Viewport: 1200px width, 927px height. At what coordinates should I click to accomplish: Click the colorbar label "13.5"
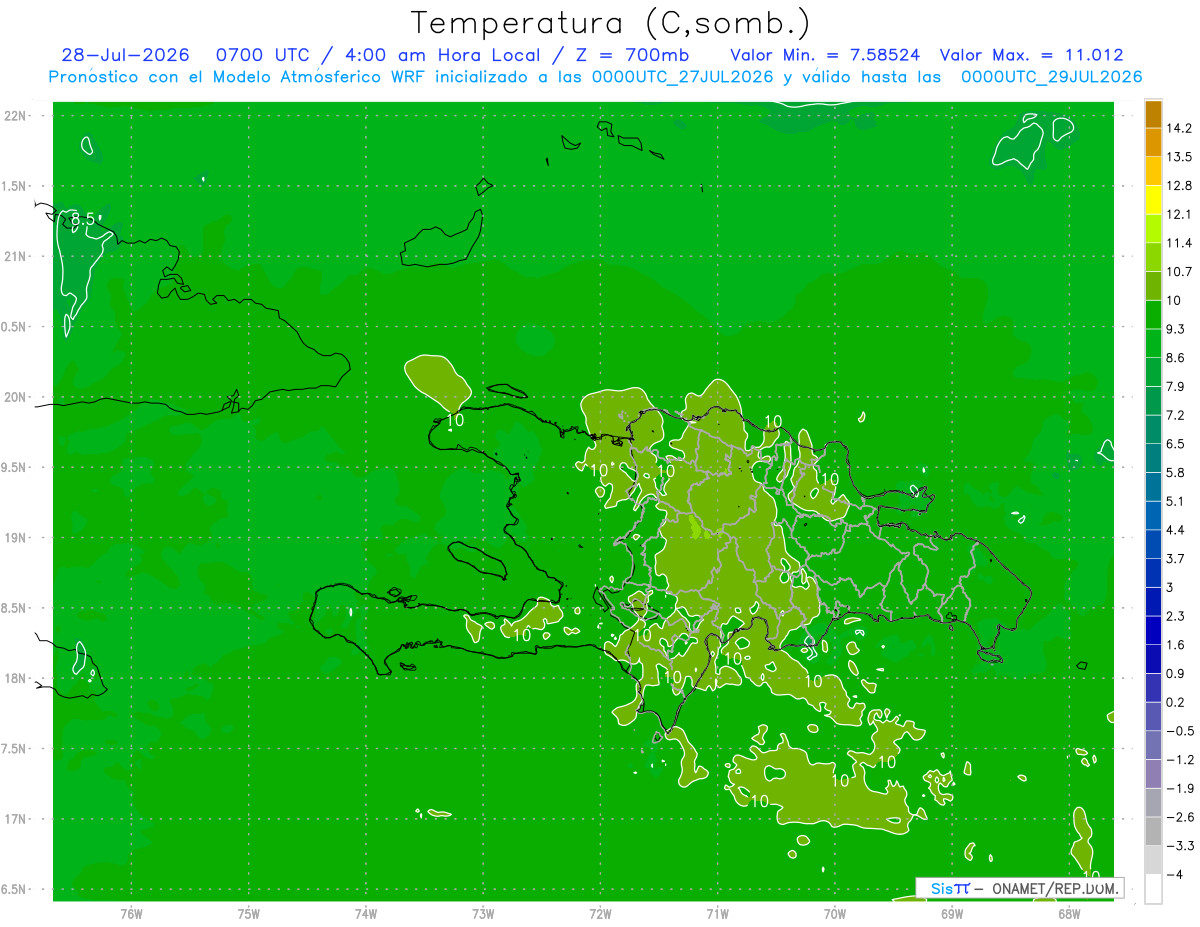point(1179,157)
